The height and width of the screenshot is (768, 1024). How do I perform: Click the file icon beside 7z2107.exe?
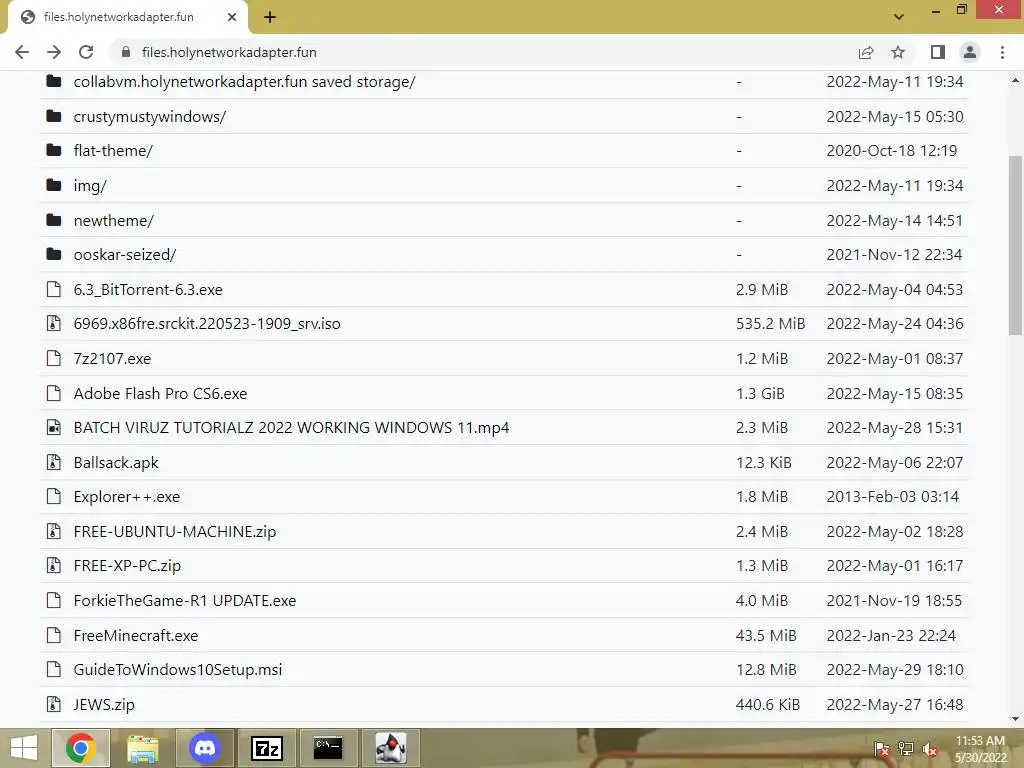tap(54, 358)
